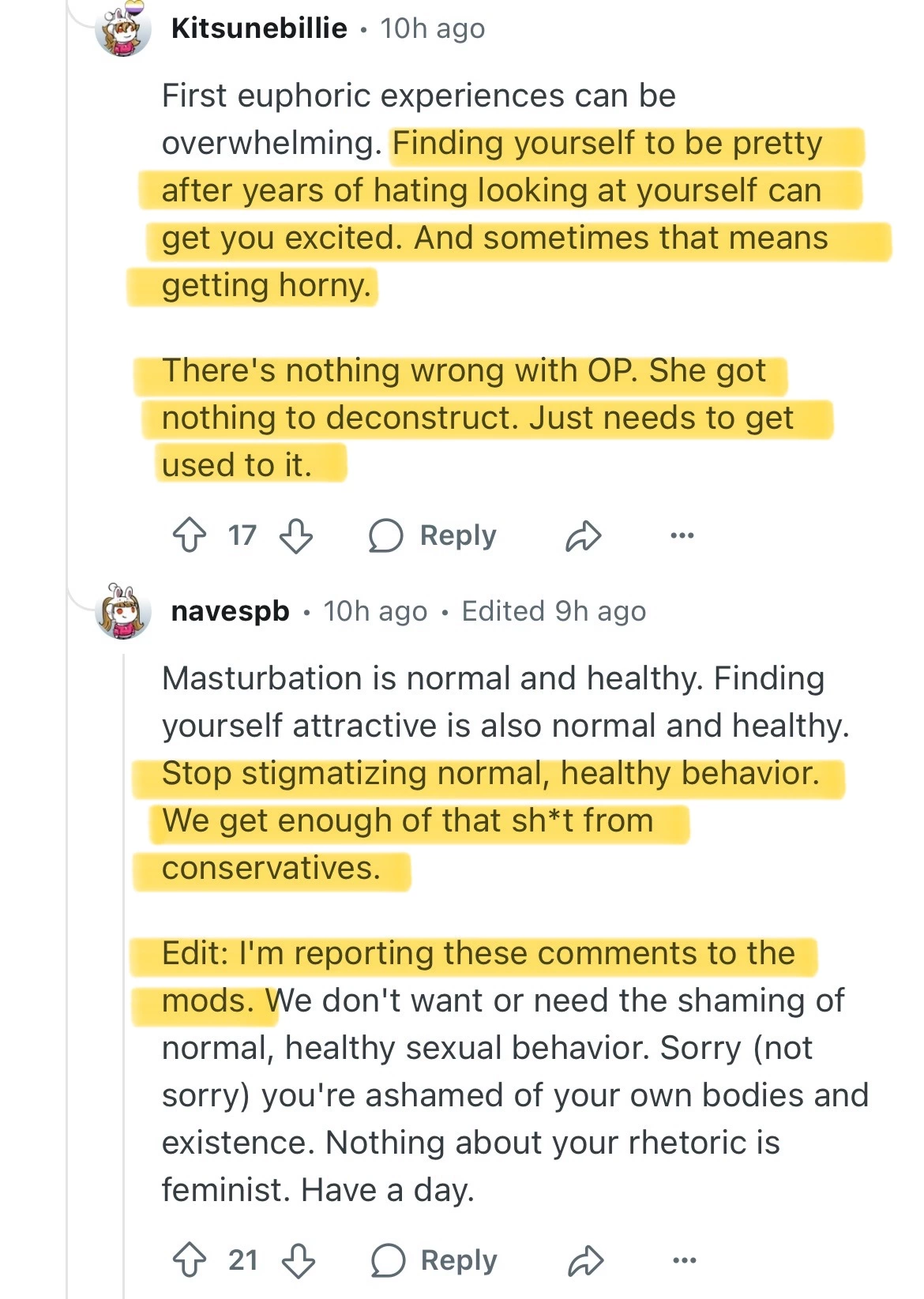Collapse navespb's reply thread line
This screenshot has width=924, height=1299.
tap(124, 948)
